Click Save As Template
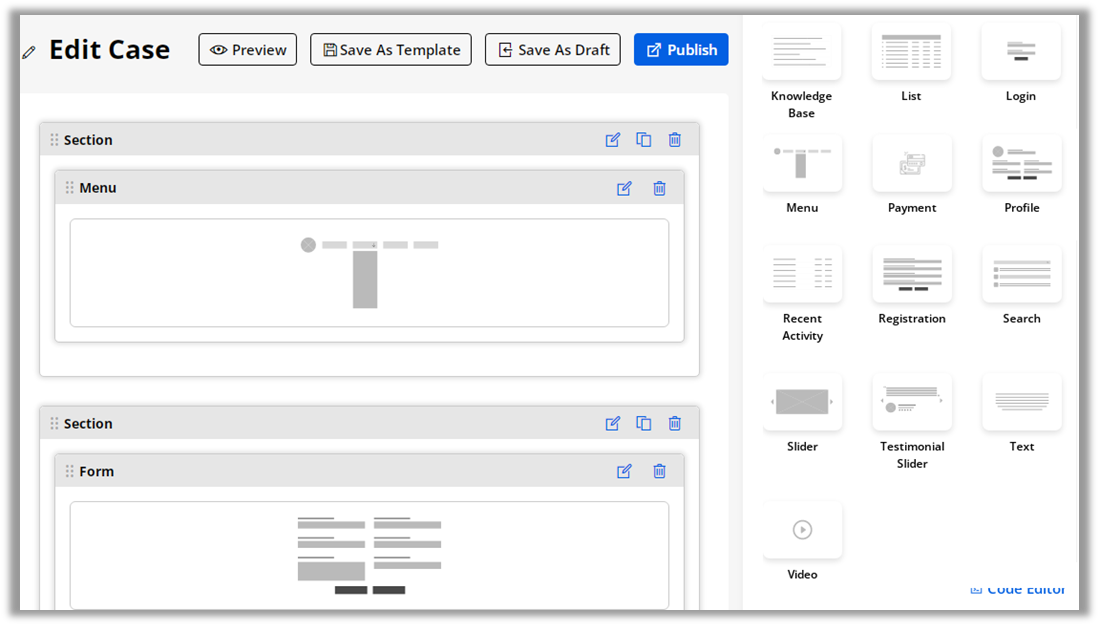 390,50
